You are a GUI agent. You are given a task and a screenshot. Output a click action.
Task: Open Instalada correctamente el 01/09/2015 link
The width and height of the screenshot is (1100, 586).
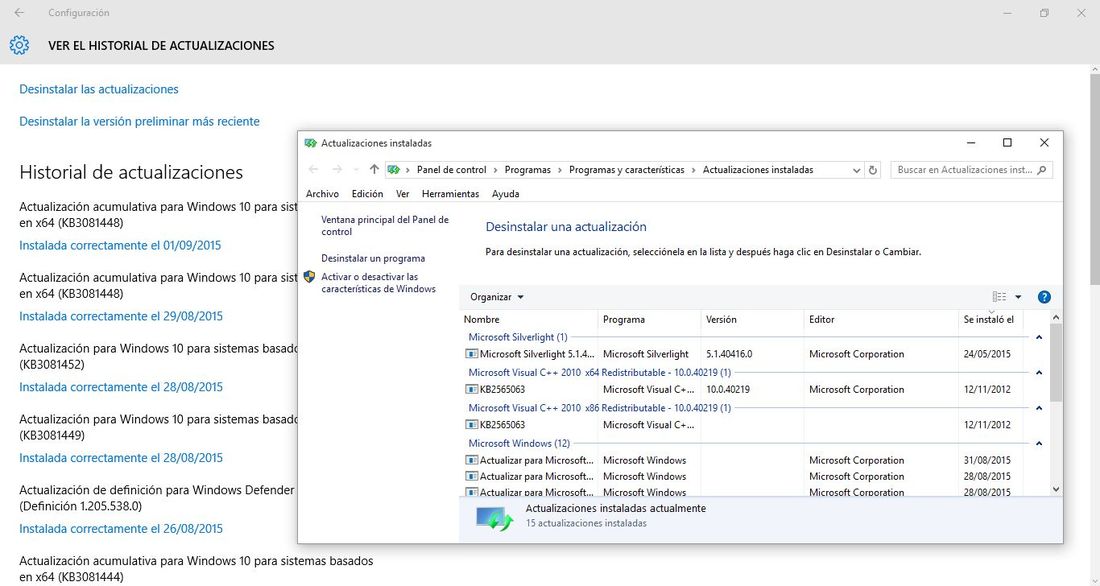[x=120, y=246]
